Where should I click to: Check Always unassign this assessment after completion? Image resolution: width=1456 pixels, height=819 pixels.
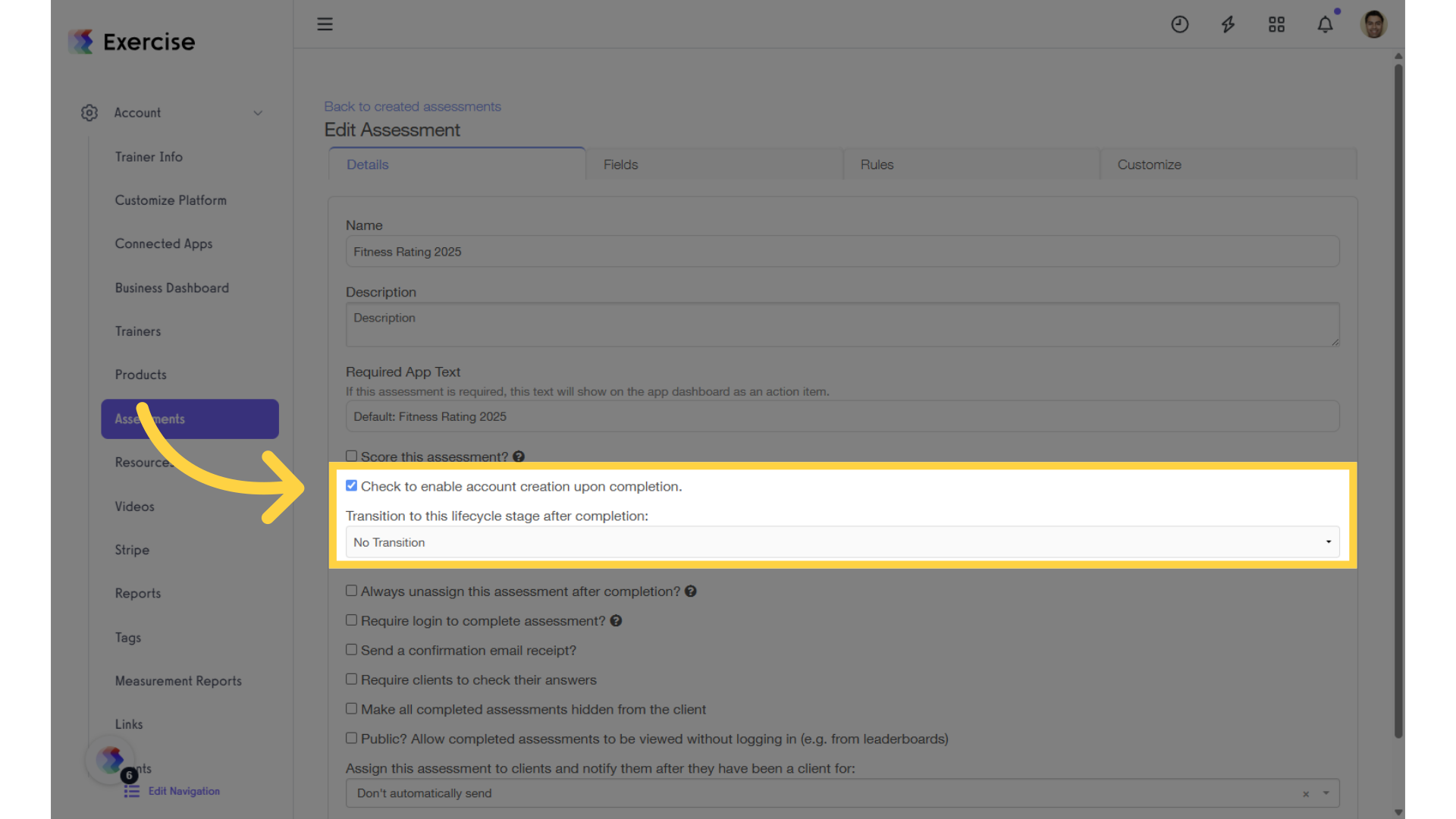(351, 591)
